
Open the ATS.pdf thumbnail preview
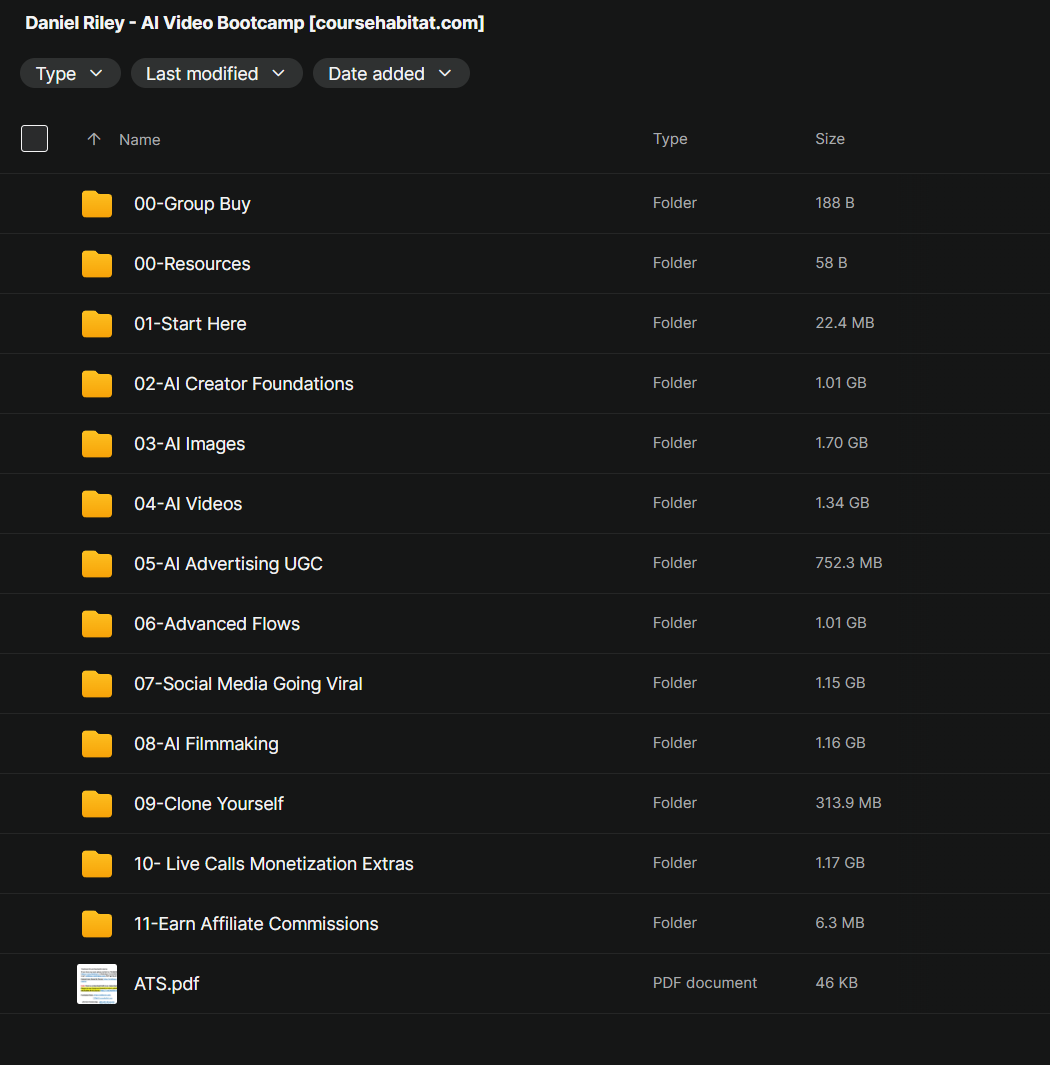point(96,983)
